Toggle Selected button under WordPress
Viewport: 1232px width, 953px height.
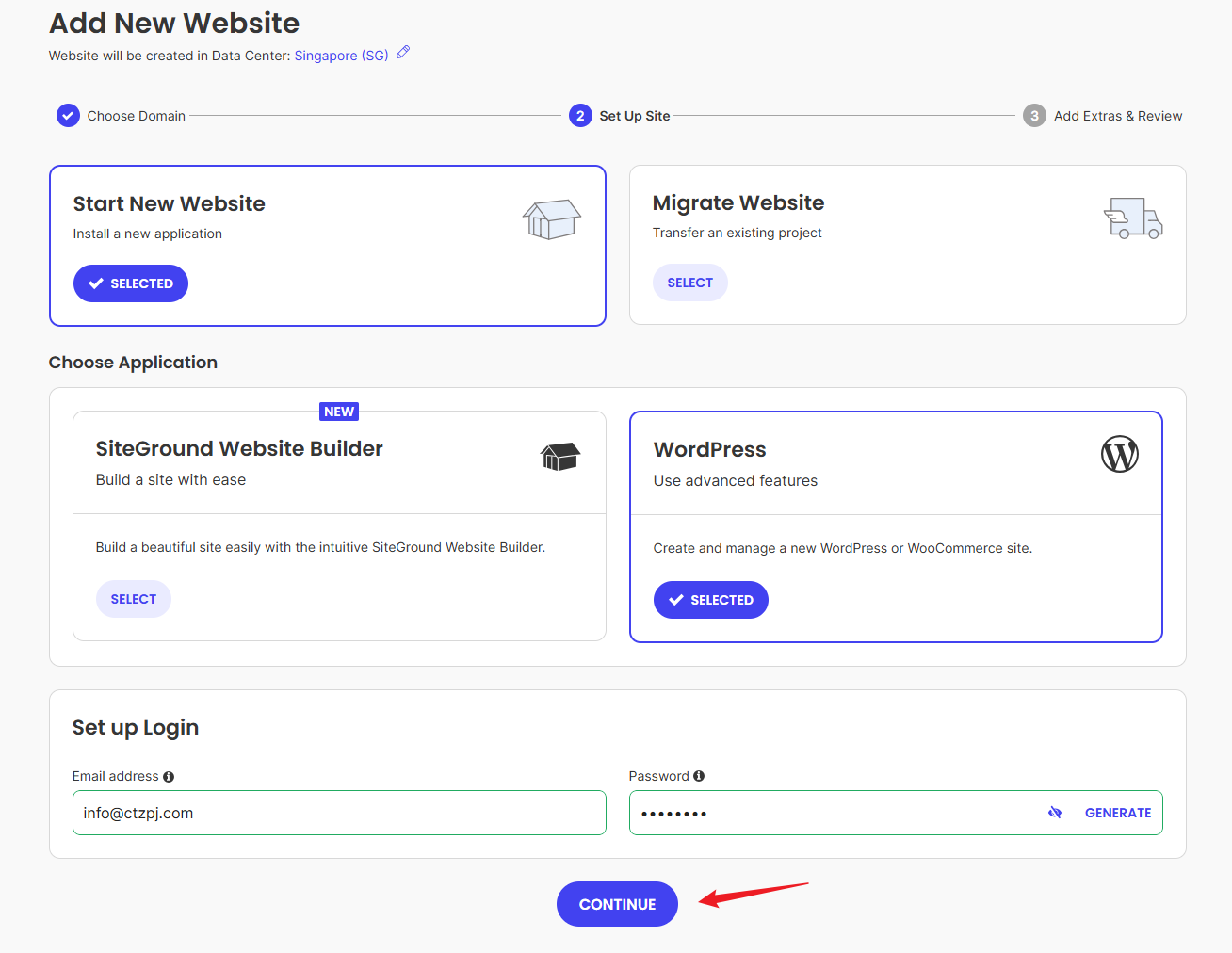(711, 600)
